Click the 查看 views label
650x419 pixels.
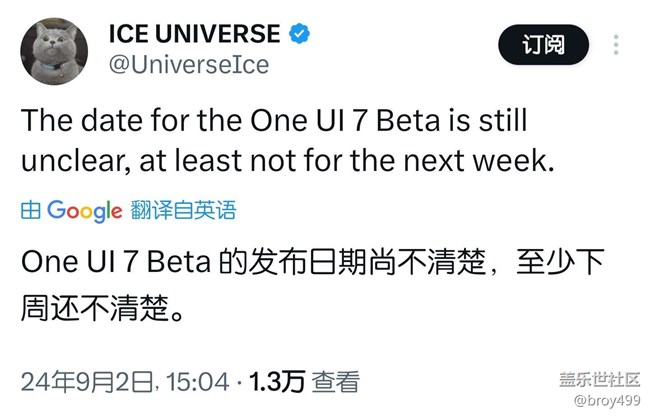click(x=334, y=381)
